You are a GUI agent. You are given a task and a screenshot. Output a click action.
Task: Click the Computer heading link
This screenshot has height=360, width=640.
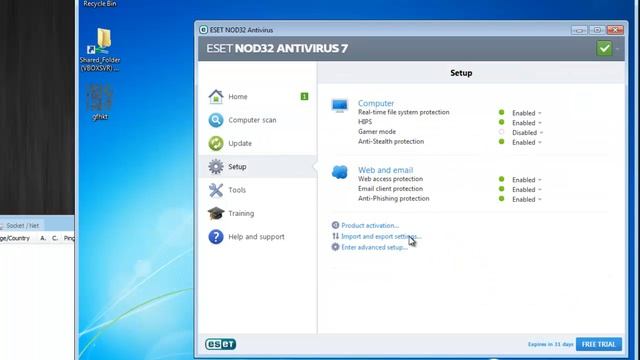[376, 103]
